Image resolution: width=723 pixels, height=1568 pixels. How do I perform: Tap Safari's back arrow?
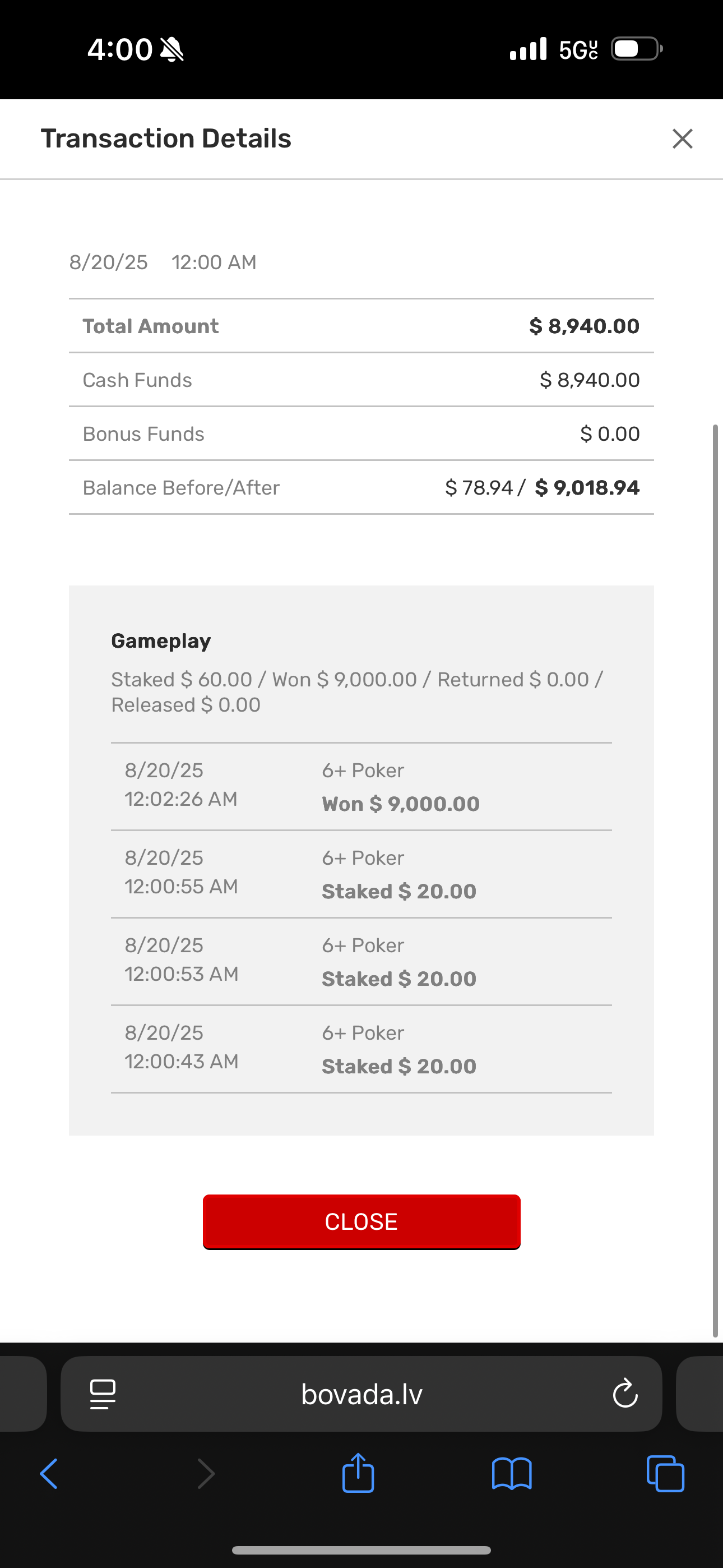point(49,1474)
